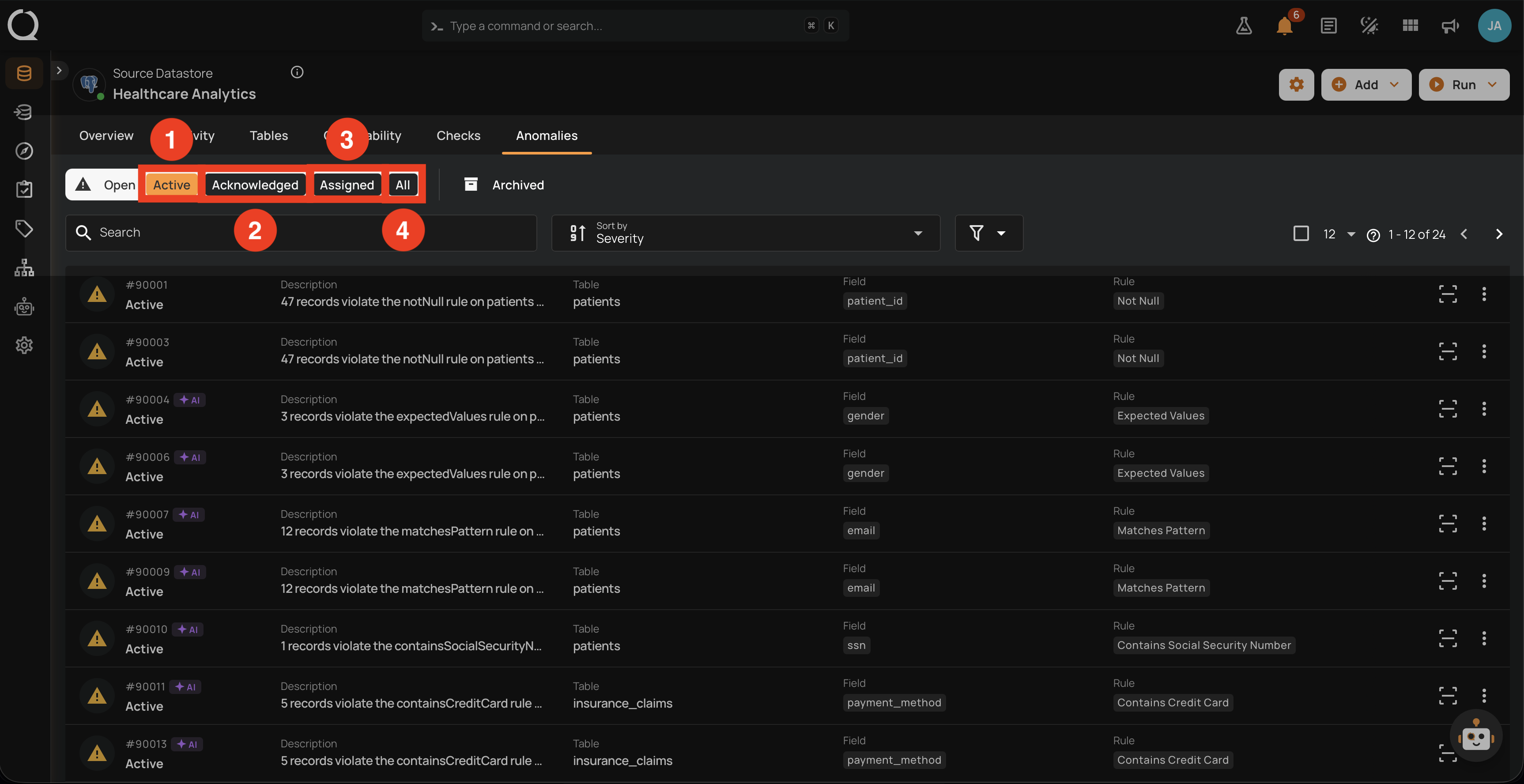Click the magic wand theme icon
1524x784 pixels.
[1369, 26]
